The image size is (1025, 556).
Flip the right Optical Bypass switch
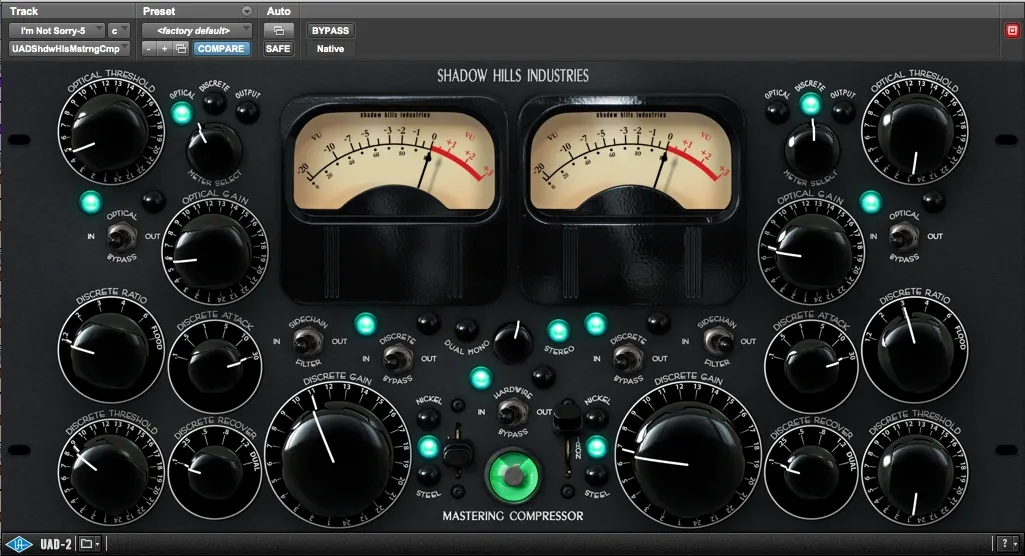click(x=903, y=236)
